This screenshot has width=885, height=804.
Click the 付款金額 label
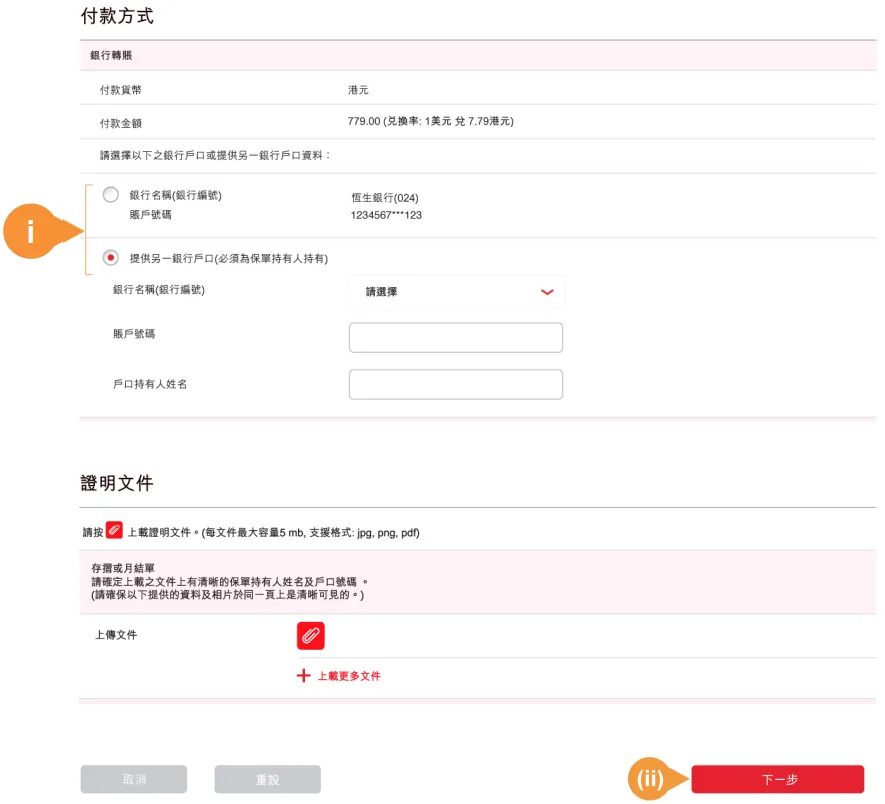121,123
